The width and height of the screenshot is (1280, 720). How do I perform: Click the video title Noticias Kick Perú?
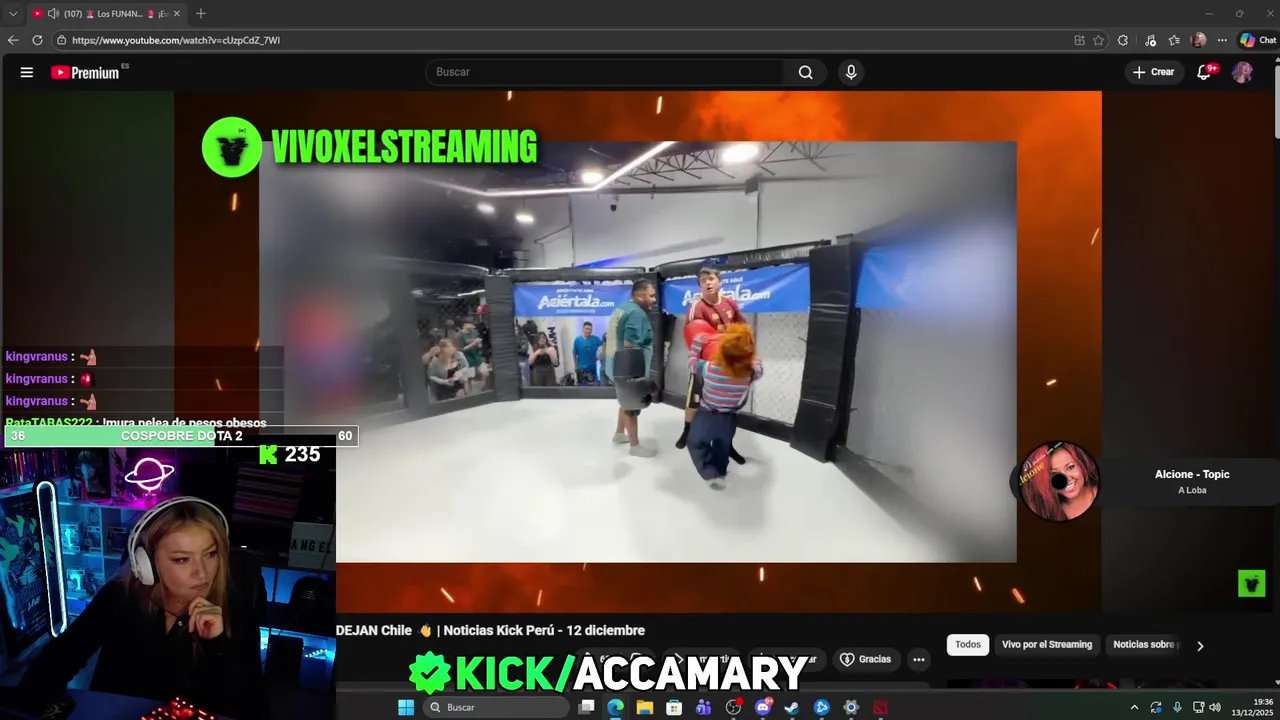(490, 630)
